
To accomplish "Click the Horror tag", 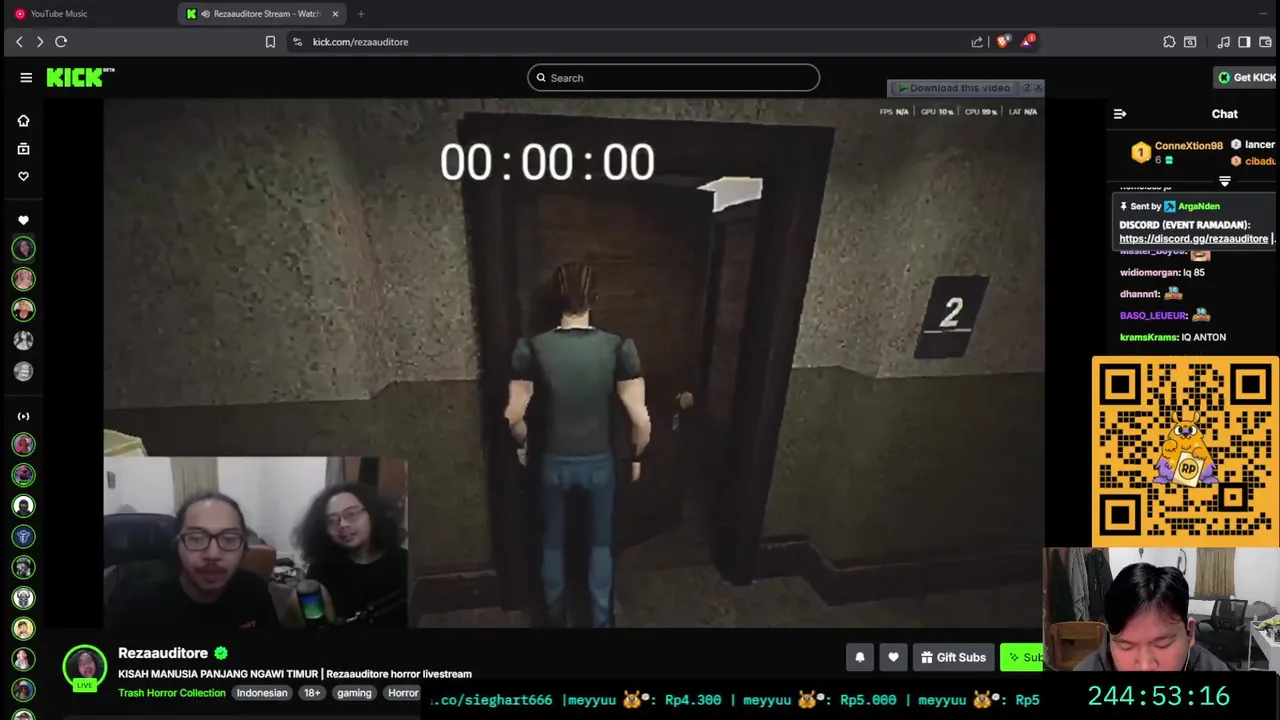I will (403, 693).
